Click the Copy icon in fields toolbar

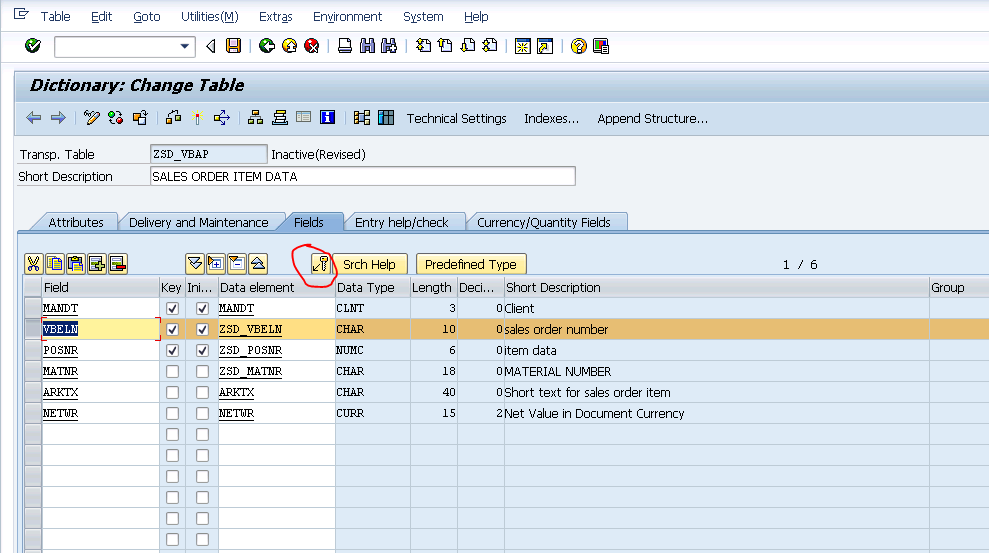[x=55, y=264]
